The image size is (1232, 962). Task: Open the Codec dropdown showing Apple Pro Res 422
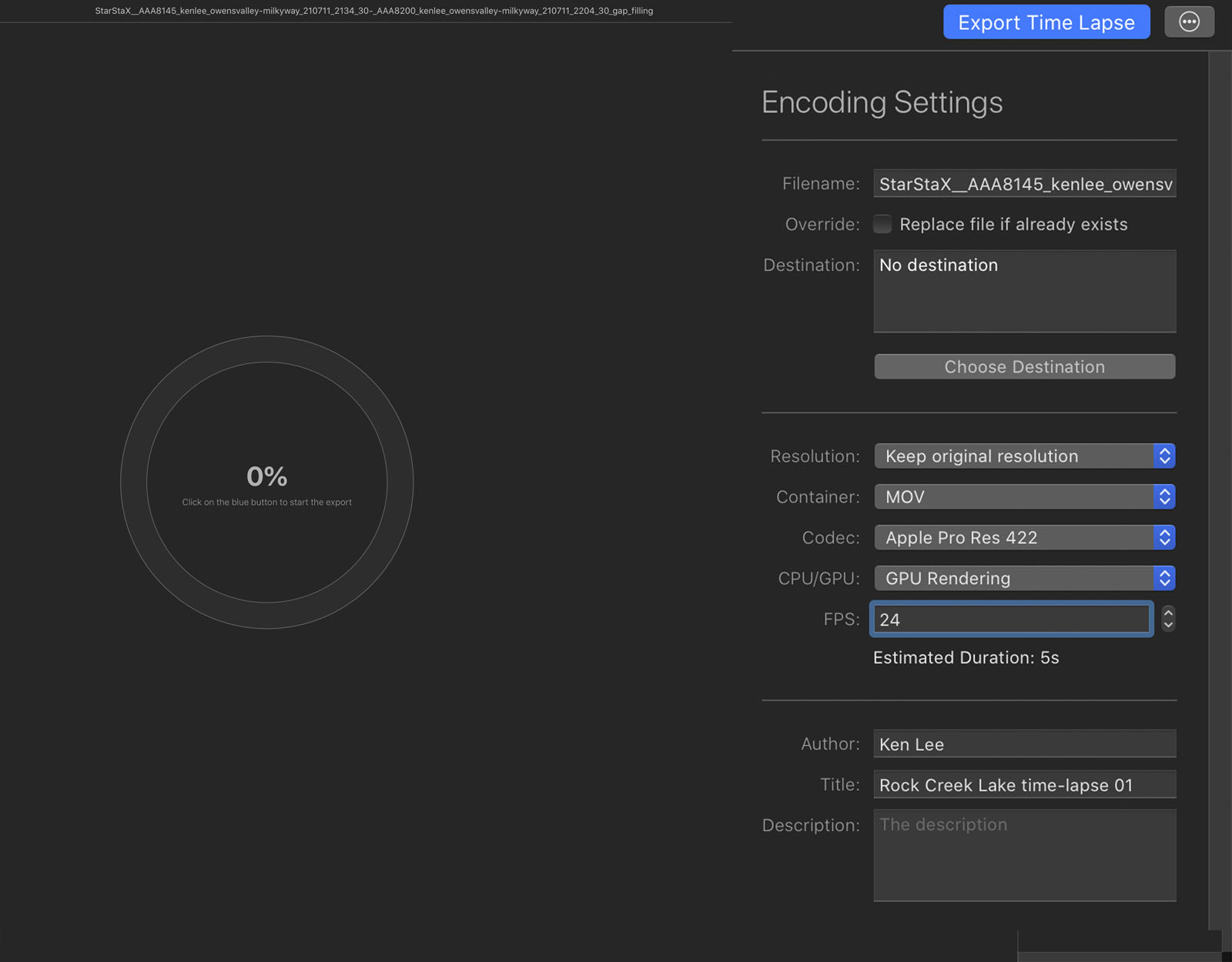pyautogui.click(x=1024, y=538)
